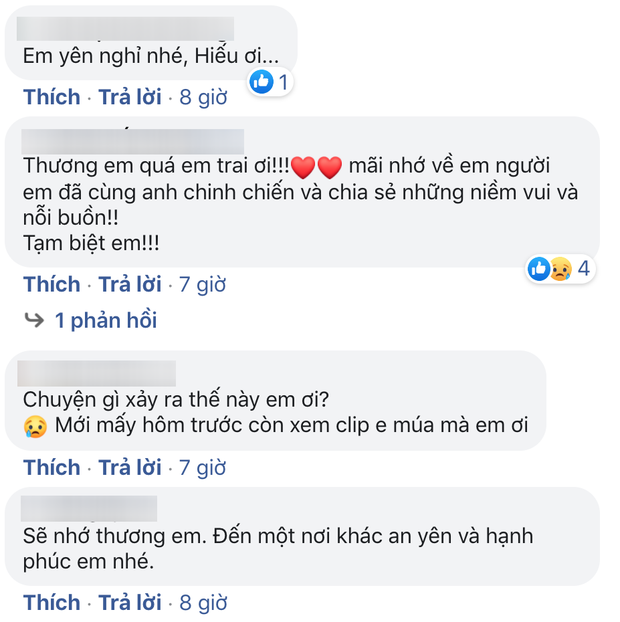Show who reacted via the "4" reaction count
620x622 pixels.
pyautogui.click(x=583, y=268)
